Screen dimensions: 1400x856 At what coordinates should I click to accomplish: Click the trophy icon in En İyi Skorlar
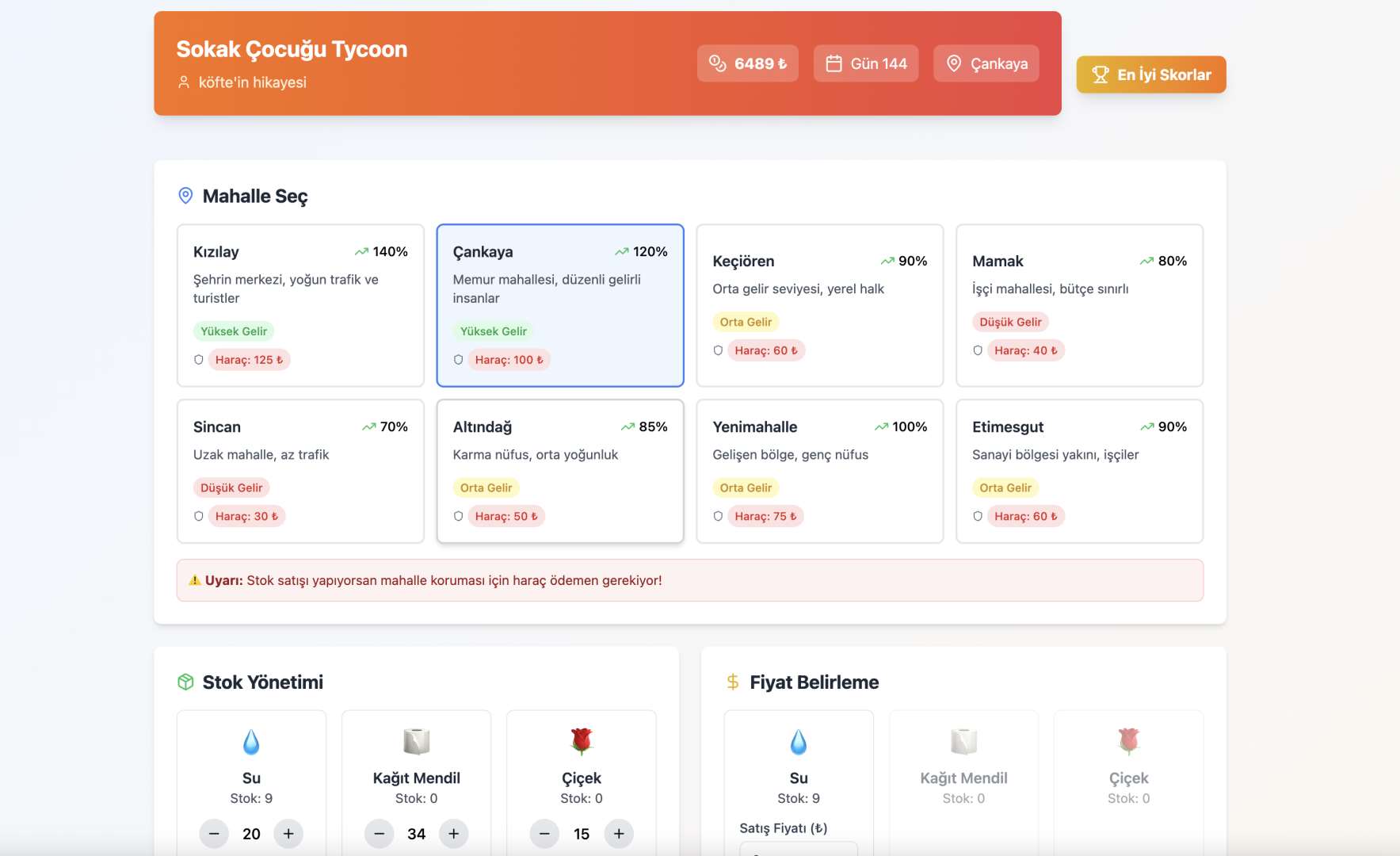click(1100, 75)
